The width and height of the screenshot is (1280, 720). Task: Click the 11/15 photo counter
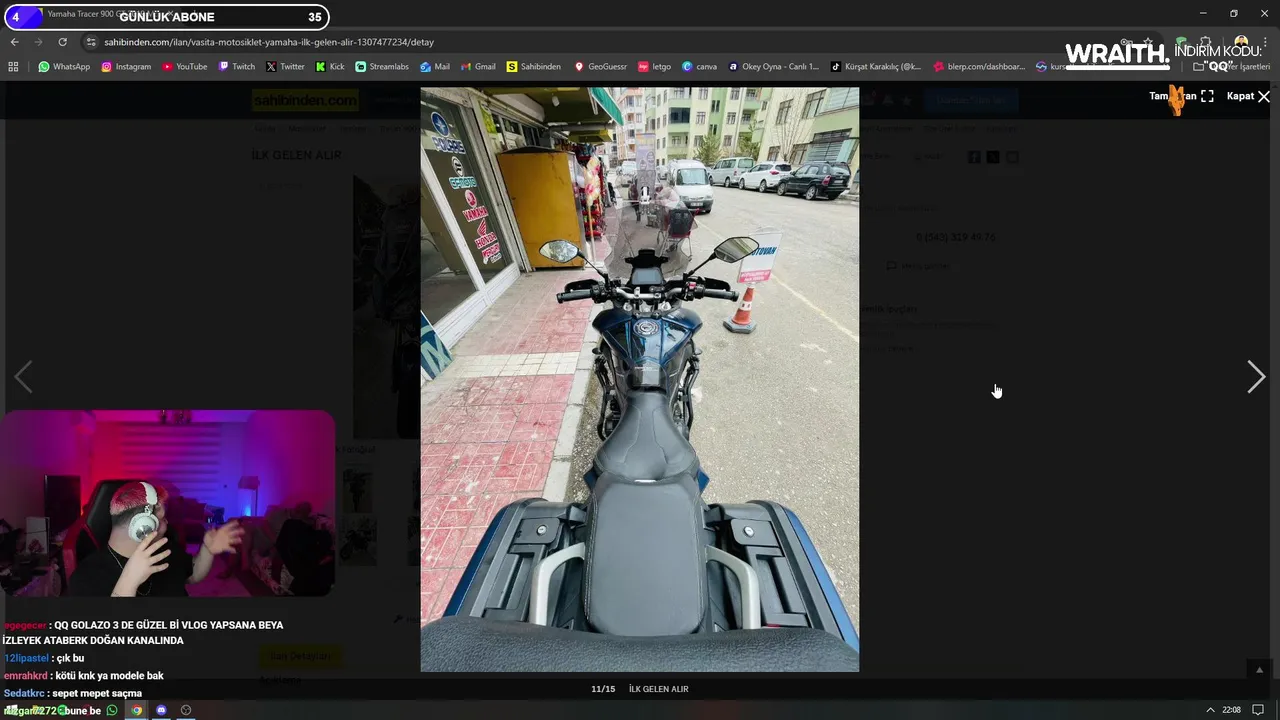[603, 689]
